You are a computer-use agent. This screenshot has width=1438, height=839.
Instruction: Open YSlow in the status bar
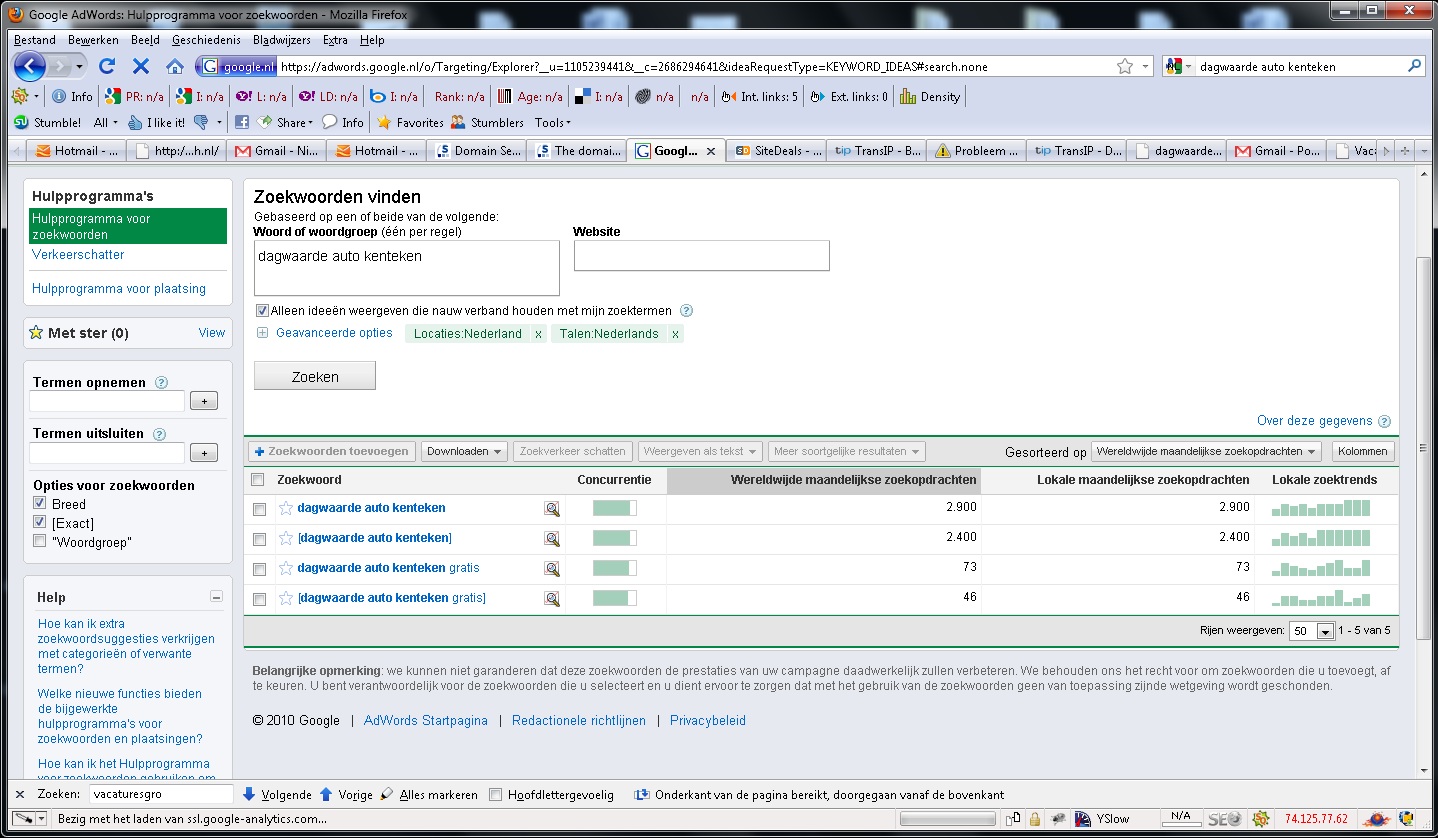pos(1102,819)
